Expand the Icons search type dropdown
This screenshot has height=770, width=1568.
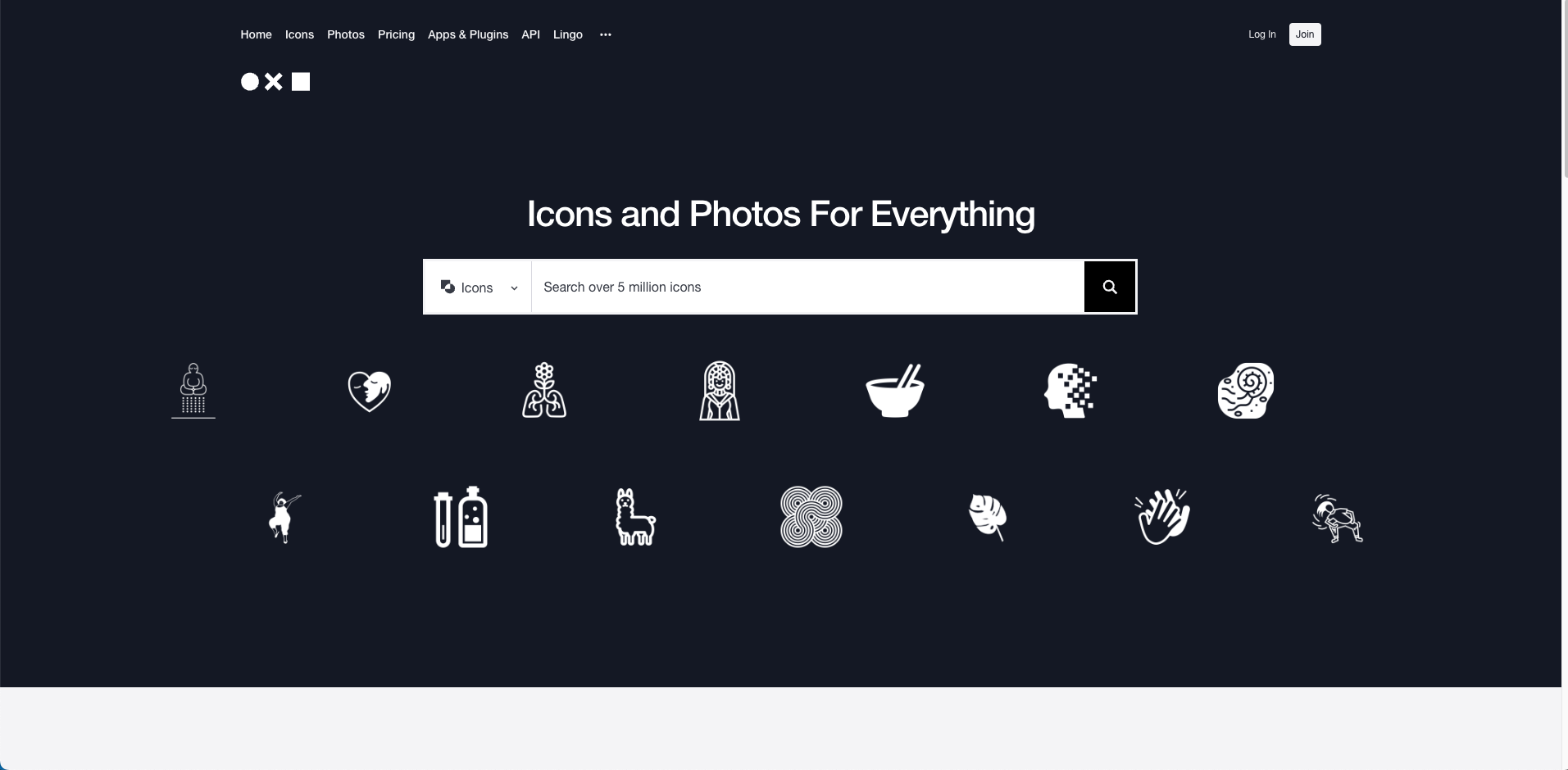(x=479, y=288)
